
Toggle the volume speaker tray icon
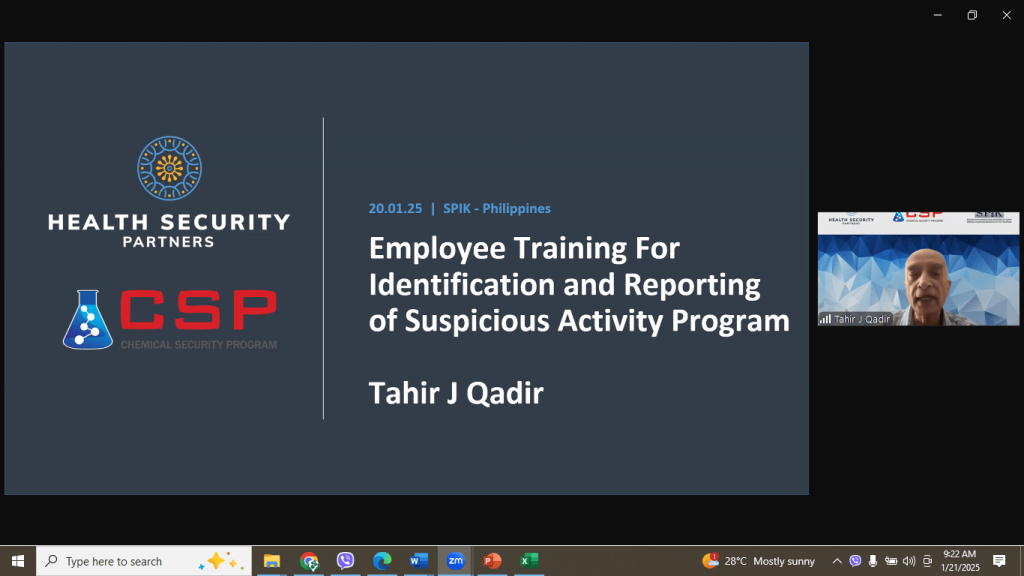[908, 561]
